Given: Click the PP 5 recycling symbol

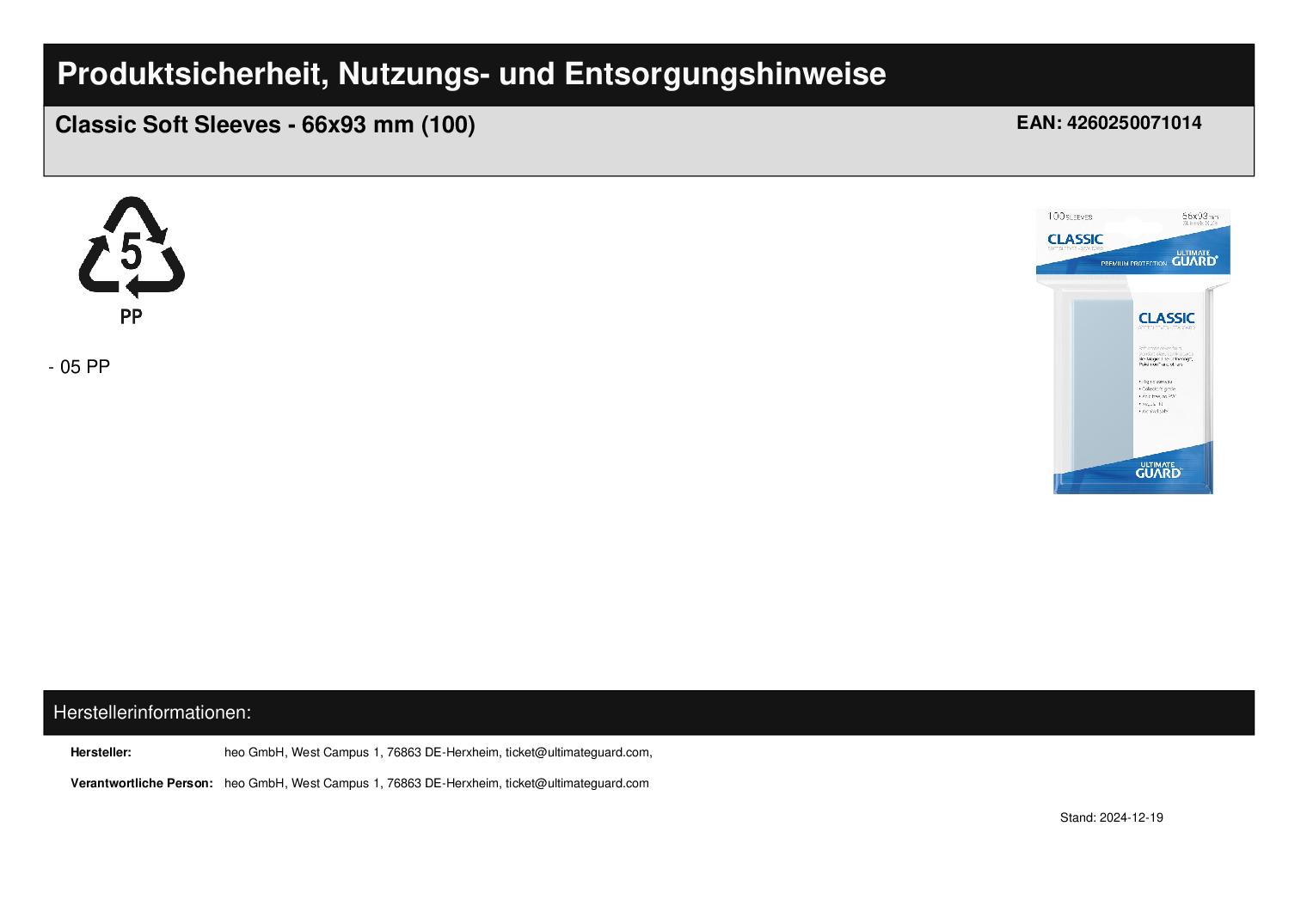Looking at the screenshot, I should point(132,260).
